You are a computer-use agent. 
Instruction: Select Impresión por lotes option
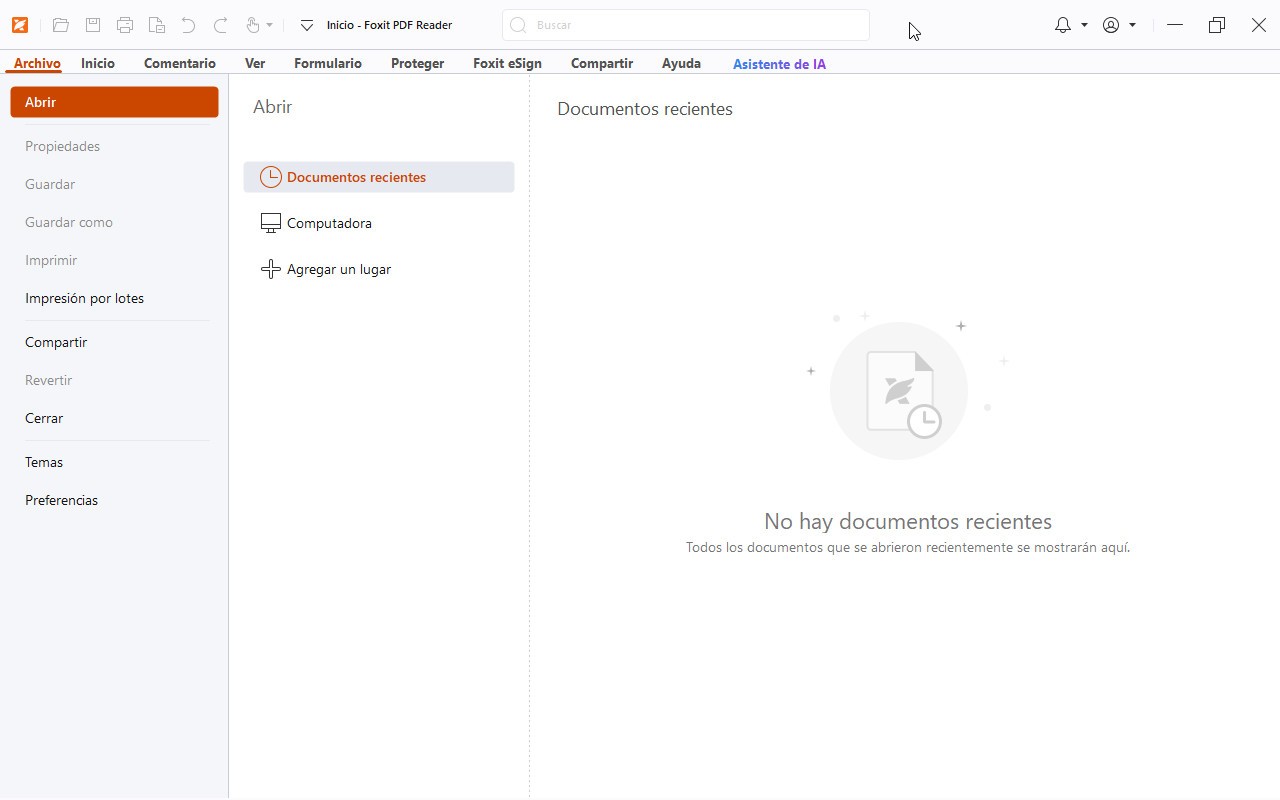84,298
